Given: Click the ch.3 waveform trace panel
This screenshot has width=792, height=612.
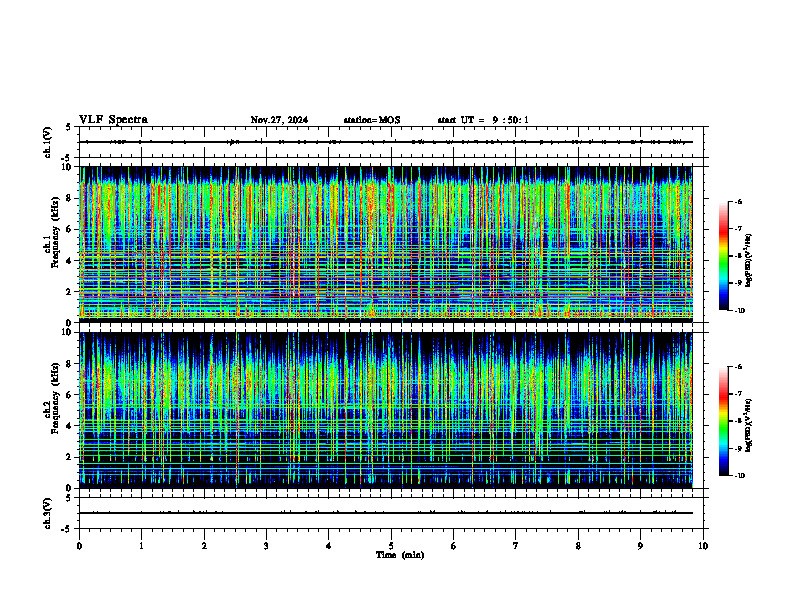Looking at the screenshot, I should coord(391,513).
